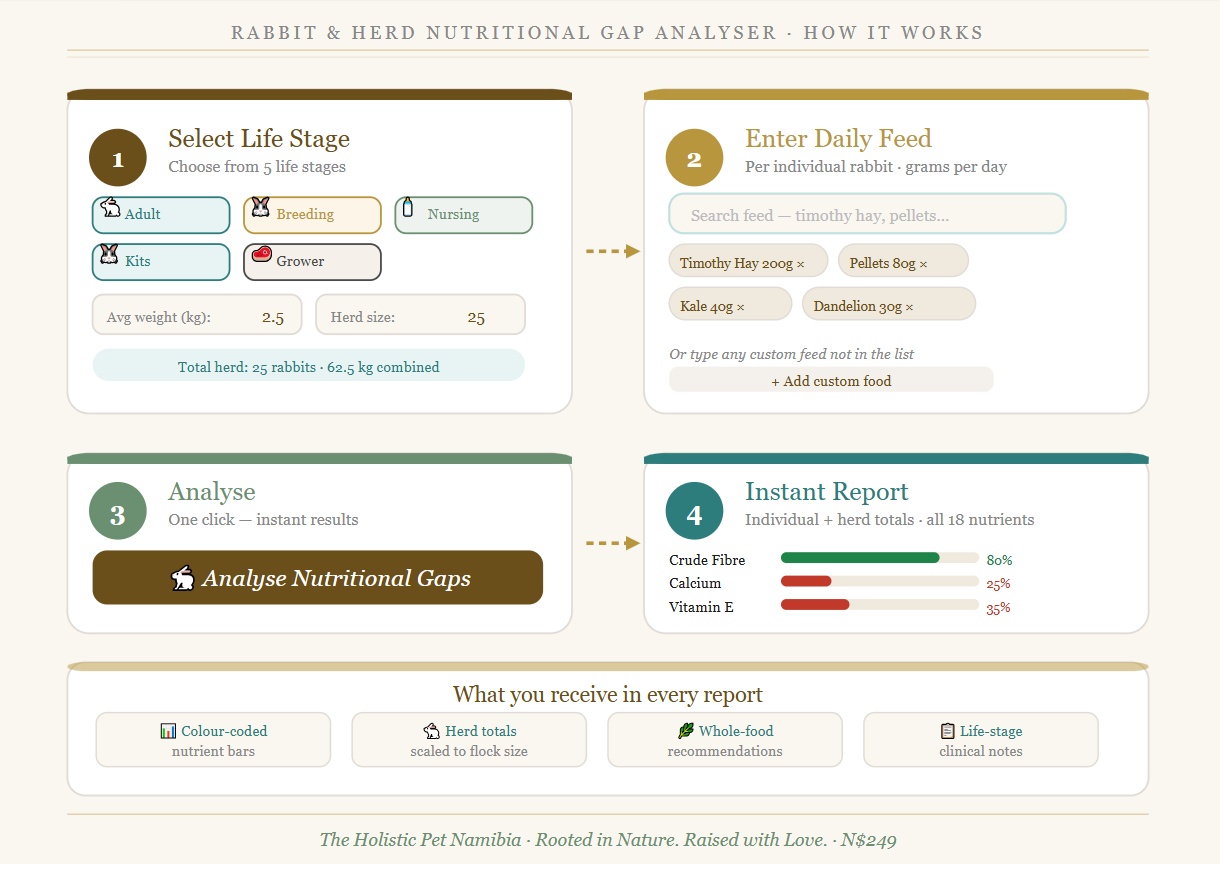Remove the Timothy Hay 200g chip
Image resolution: width=1220 pixels, height=876 pixels.
point(800,264)
